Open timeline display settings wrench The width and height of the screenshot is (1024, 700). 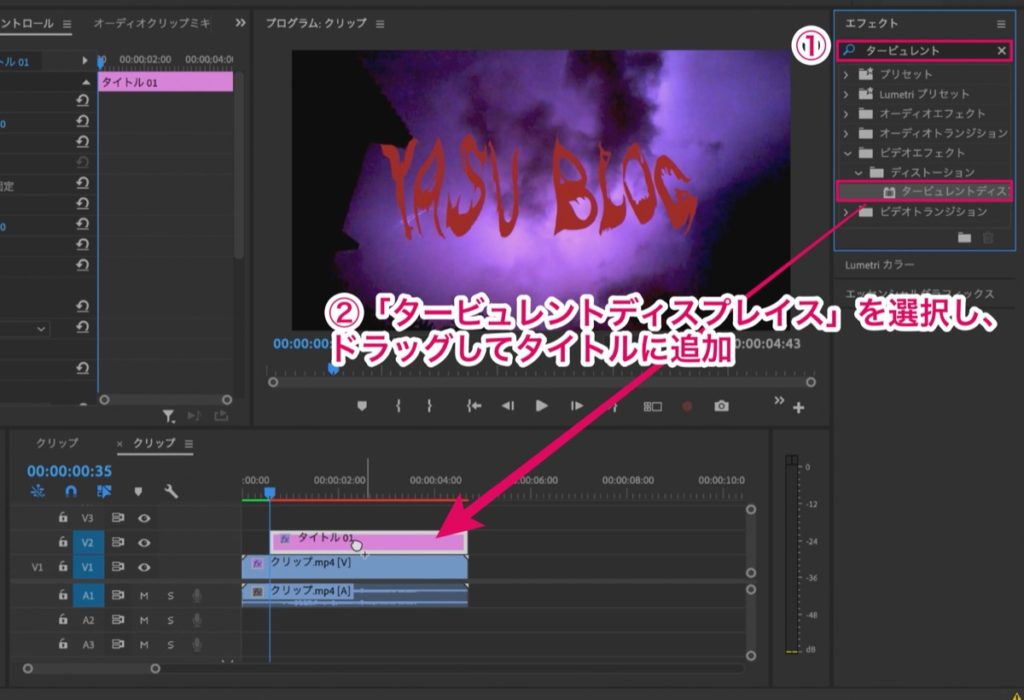[171, 491]
